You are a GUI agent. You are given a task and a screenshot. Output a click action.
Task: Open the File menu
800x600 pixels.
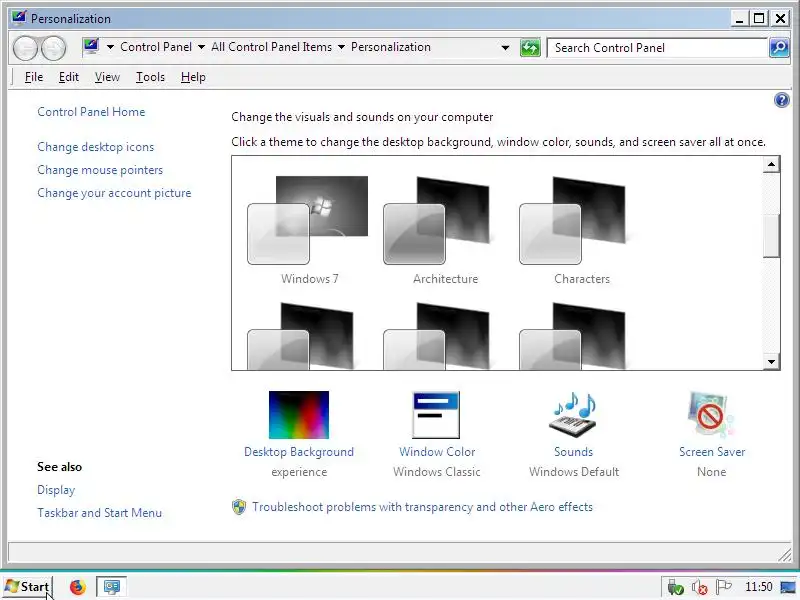[x=34, y=77]
